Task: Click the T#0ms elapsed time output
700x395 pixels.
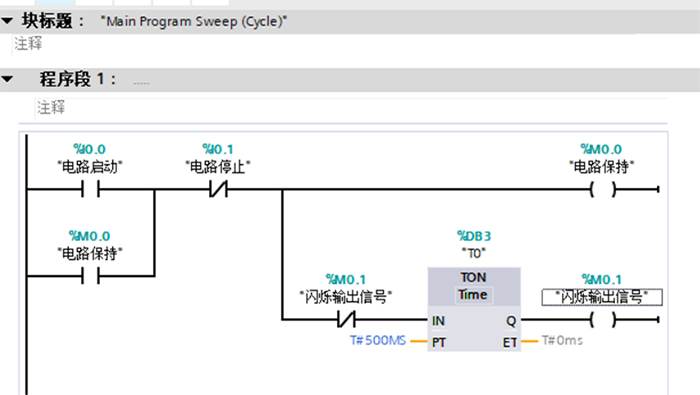Action: click(x=562, y=341)
